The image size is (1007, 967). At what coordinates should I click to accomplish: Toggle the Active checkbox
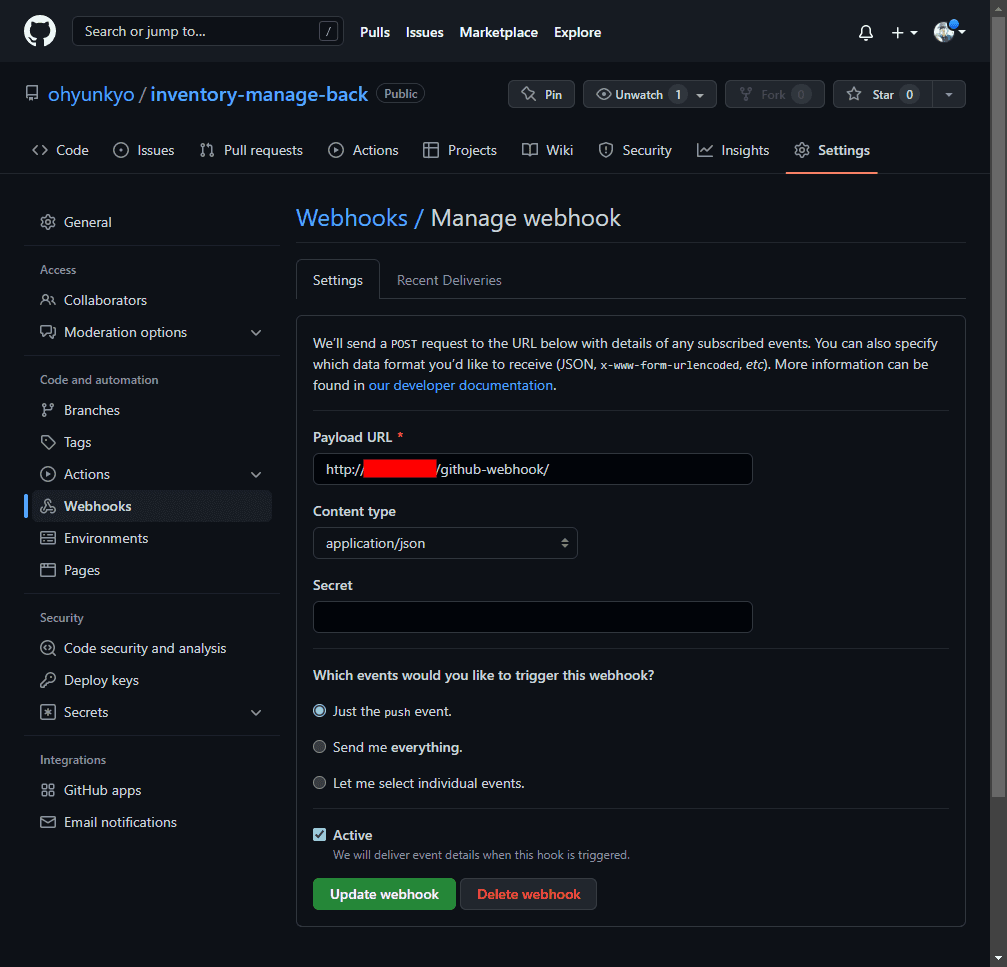[x=319, y=835]
